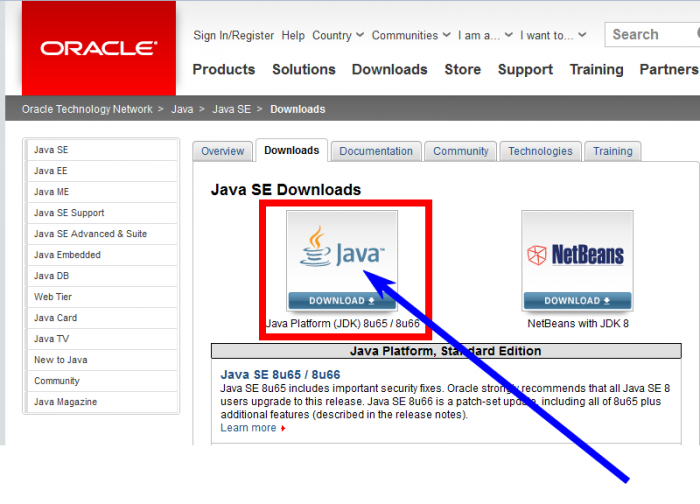Click the Java Platform JDK Download button

coord(342,300)
